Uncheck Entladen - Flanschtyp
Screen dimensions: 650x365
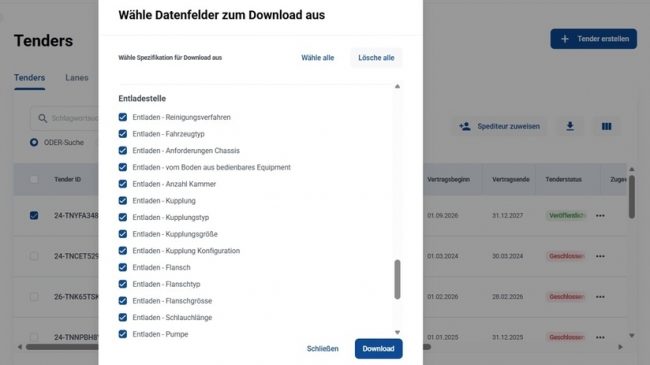tap(123, 284)
